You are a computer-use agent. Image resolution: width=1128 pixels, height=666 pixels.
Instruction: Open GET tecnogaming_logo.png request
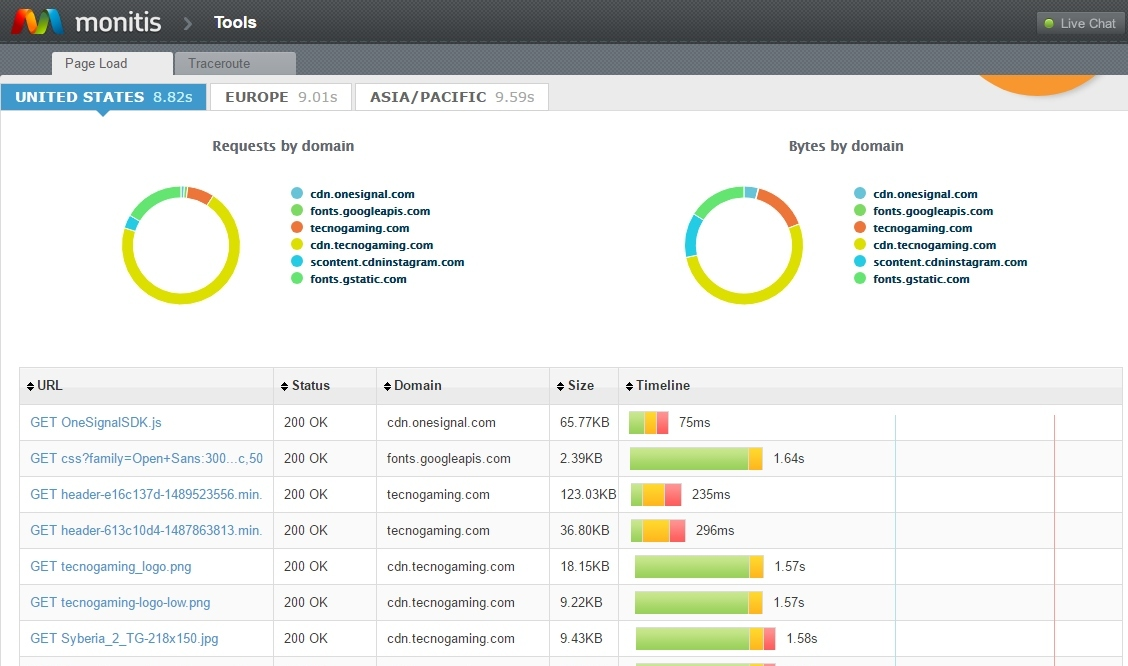coord(111,566)
